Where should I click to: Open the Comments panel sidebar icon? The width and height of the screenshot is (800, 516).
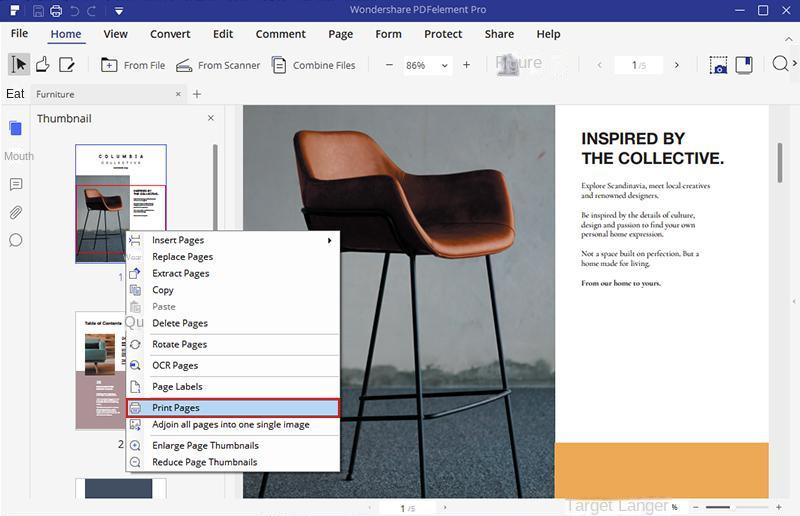click(15, 185)
